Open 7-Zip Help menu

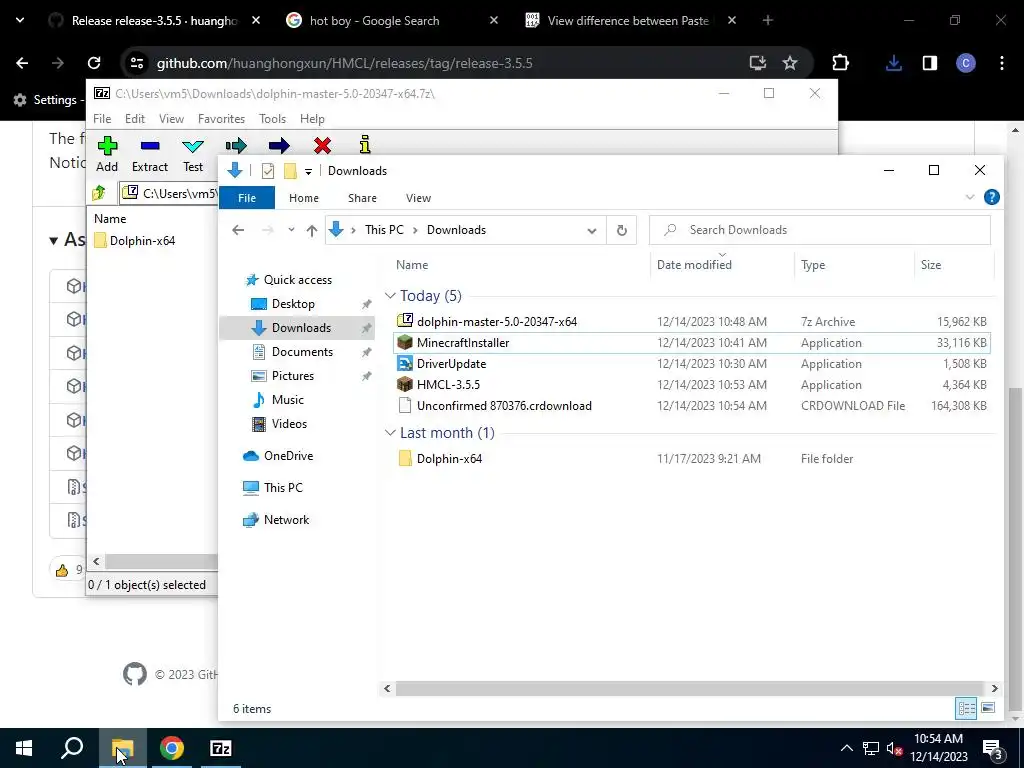[x=312, y=119]
